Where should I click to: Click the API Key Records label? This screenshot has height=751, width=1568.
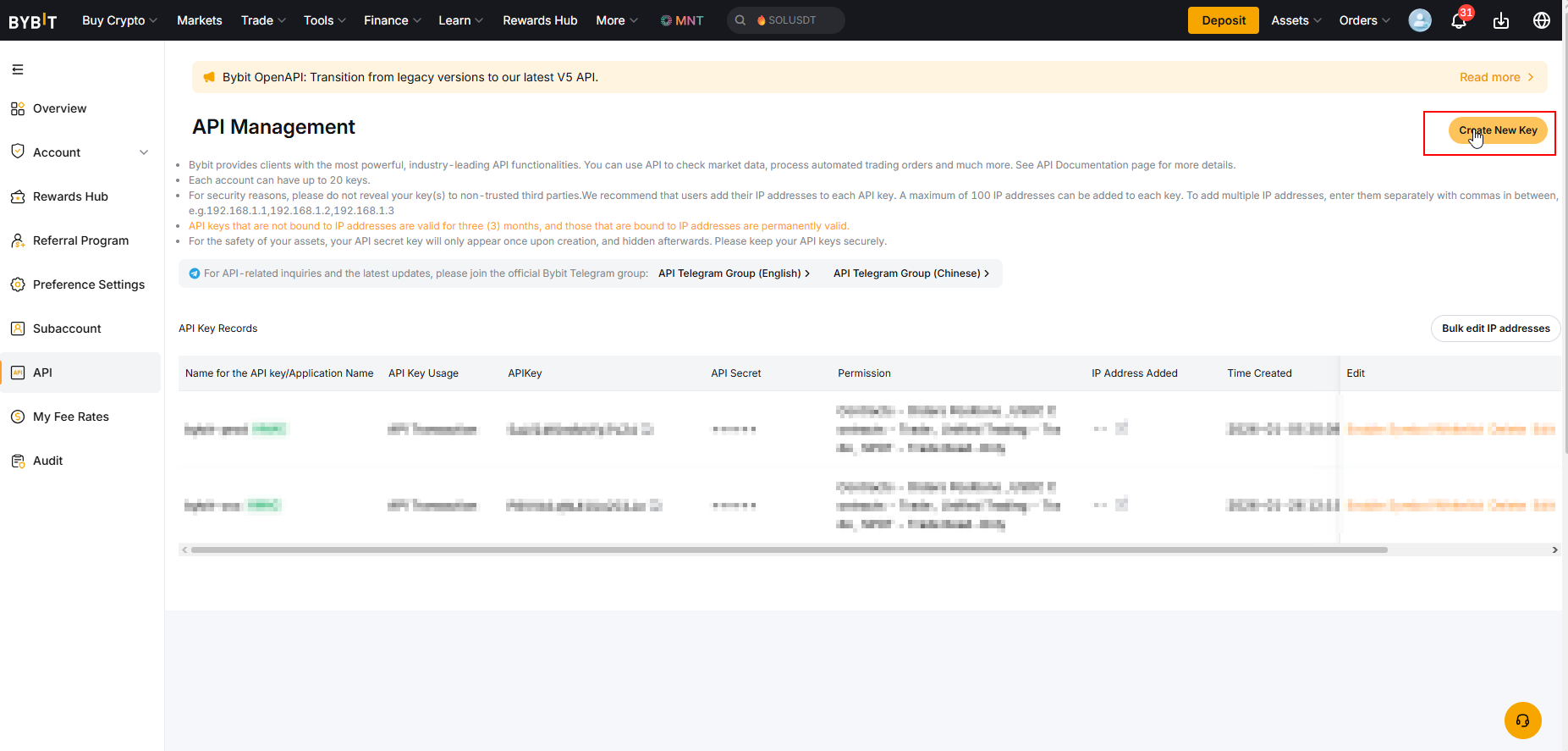coord(217,329)
